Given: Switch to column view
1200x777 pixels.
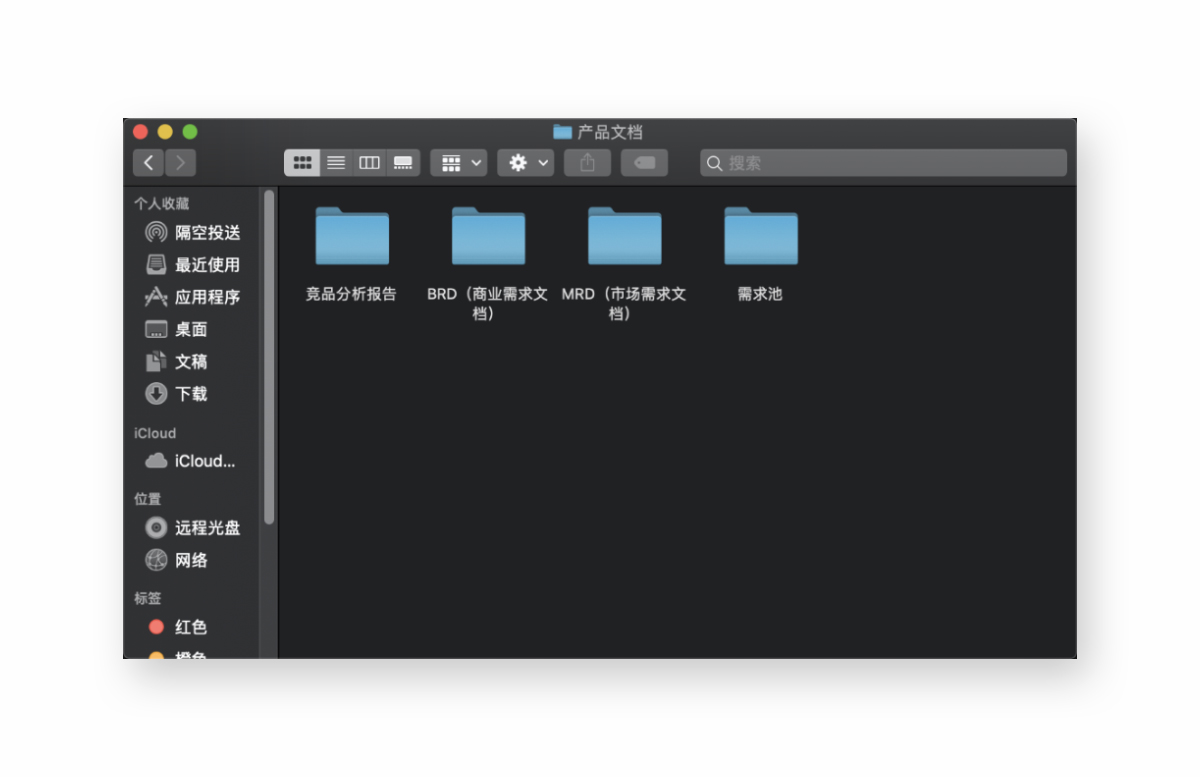Looking at the screenshot, I should click(370, 163).
